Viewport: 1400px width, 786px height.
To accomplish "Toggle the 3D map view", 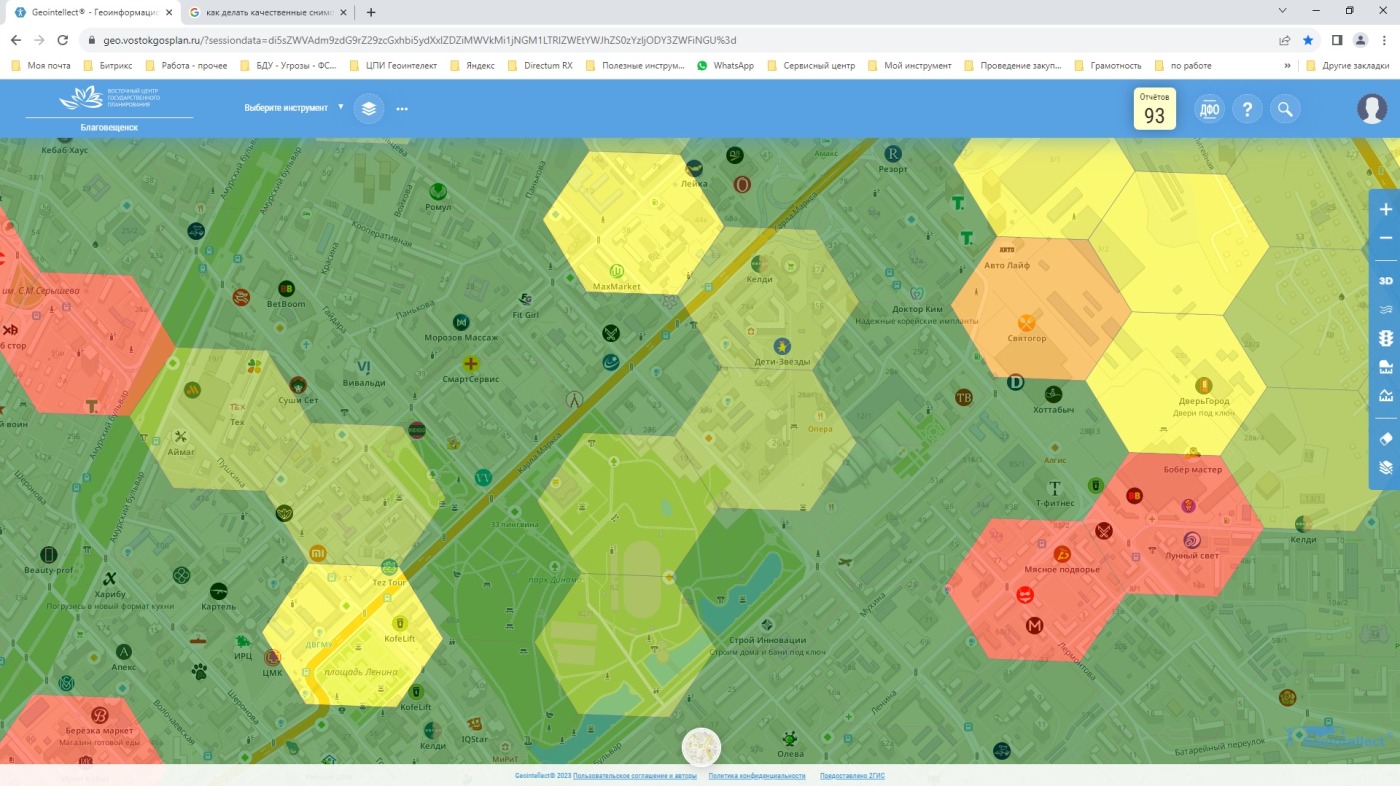I will 1386,281.
